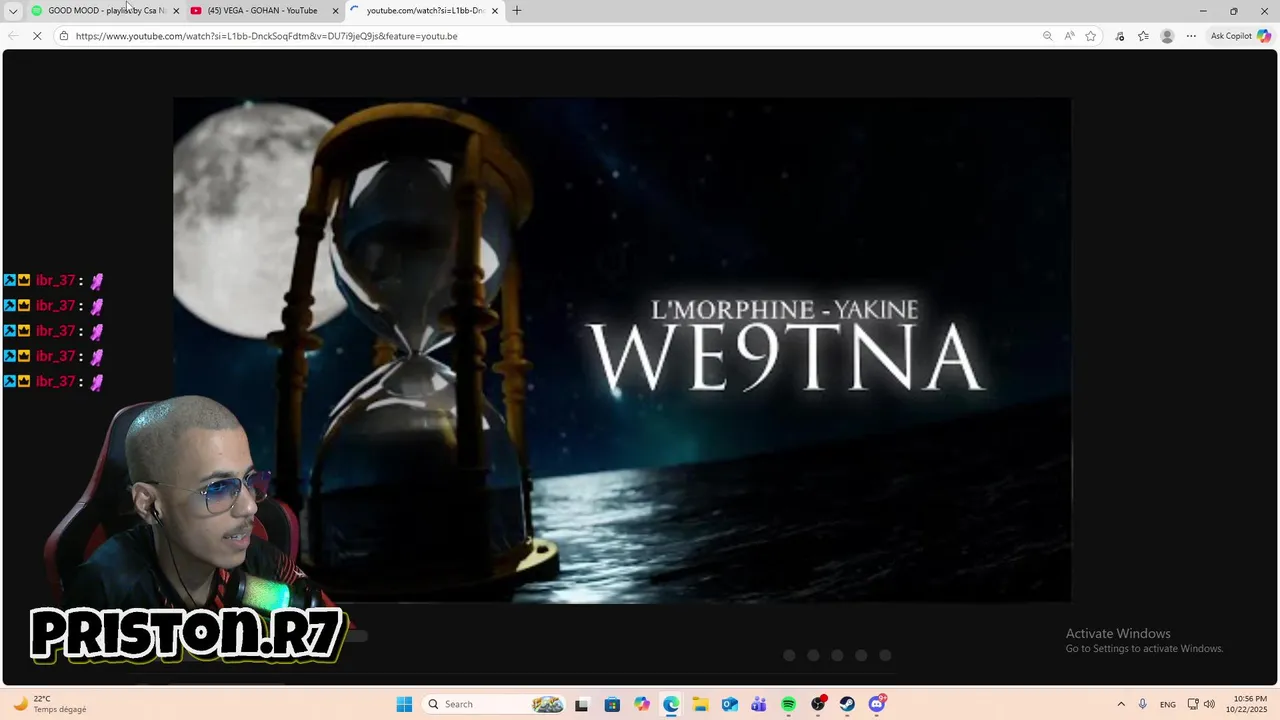Add this page to favorites star
1280x720 pixels.
1091,36
